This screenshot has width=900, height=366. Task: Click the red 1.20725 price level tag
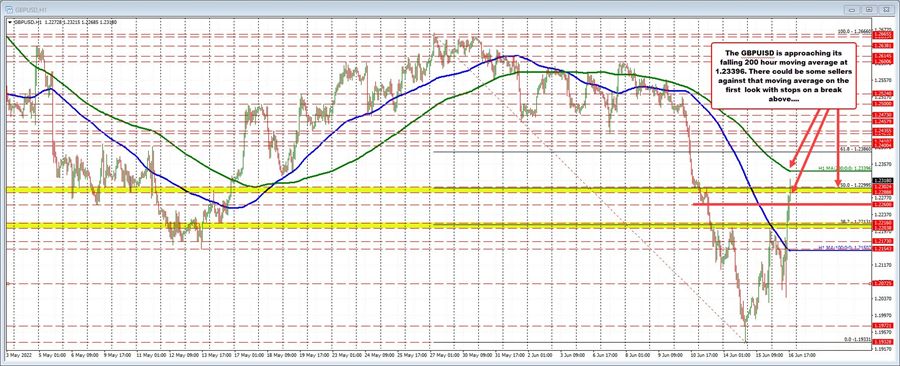tap(882, 283)
